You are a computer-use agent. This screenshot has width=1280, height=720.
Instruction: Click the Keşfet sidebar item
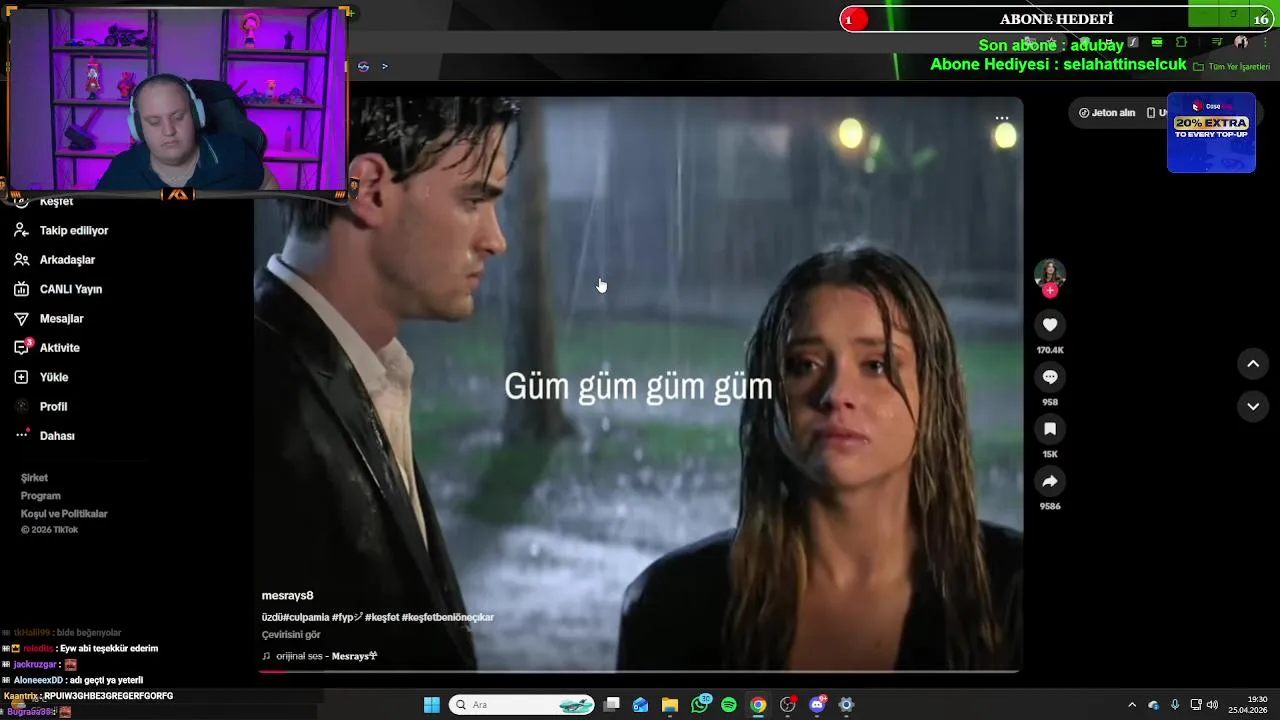[46, 201]
